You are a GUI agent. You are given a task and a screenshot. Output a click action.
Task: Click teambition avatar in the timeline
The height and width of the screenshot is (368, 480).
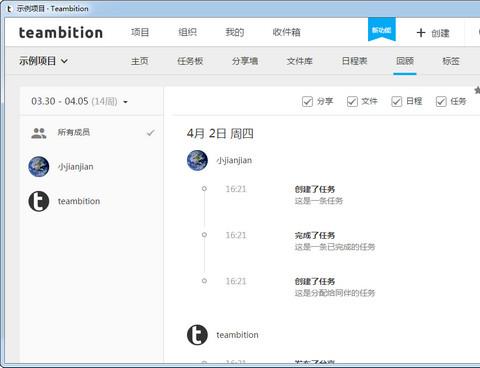197,335
